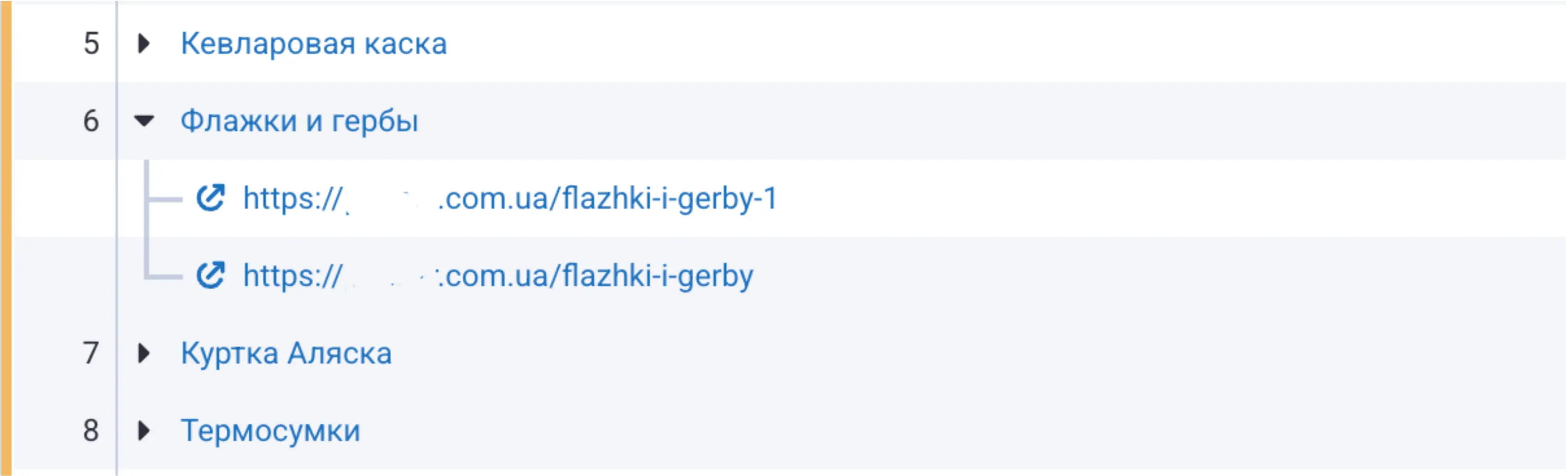1568x476 pixels.
Task: Expand the Термосумки row
Action: [144, 430]
